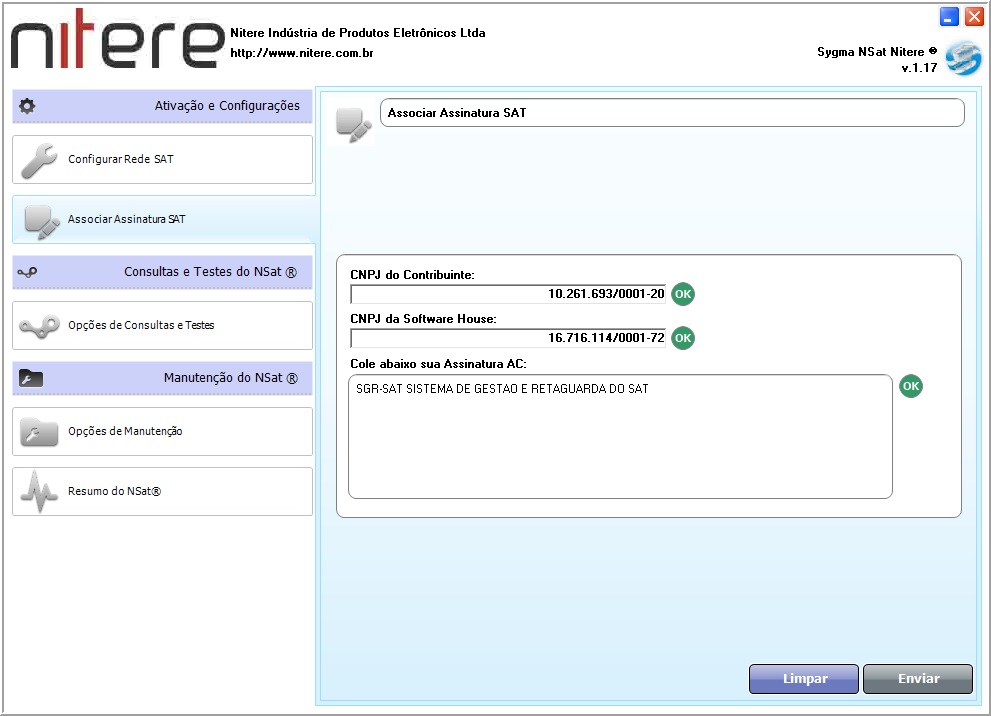
Task: Close the NSat application window
Action: pyautogui.click(x=974, y=16)
